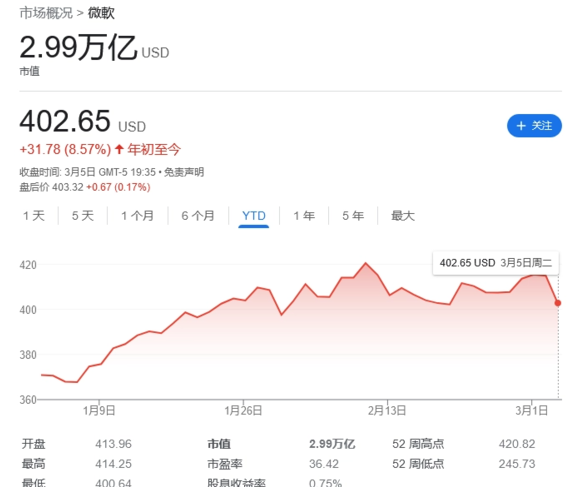The height and width of the screenshot is (487, 587).
Task: Click the 52 周高点 value 420.82
Action: pyautogui.click(x=517, y=444)
